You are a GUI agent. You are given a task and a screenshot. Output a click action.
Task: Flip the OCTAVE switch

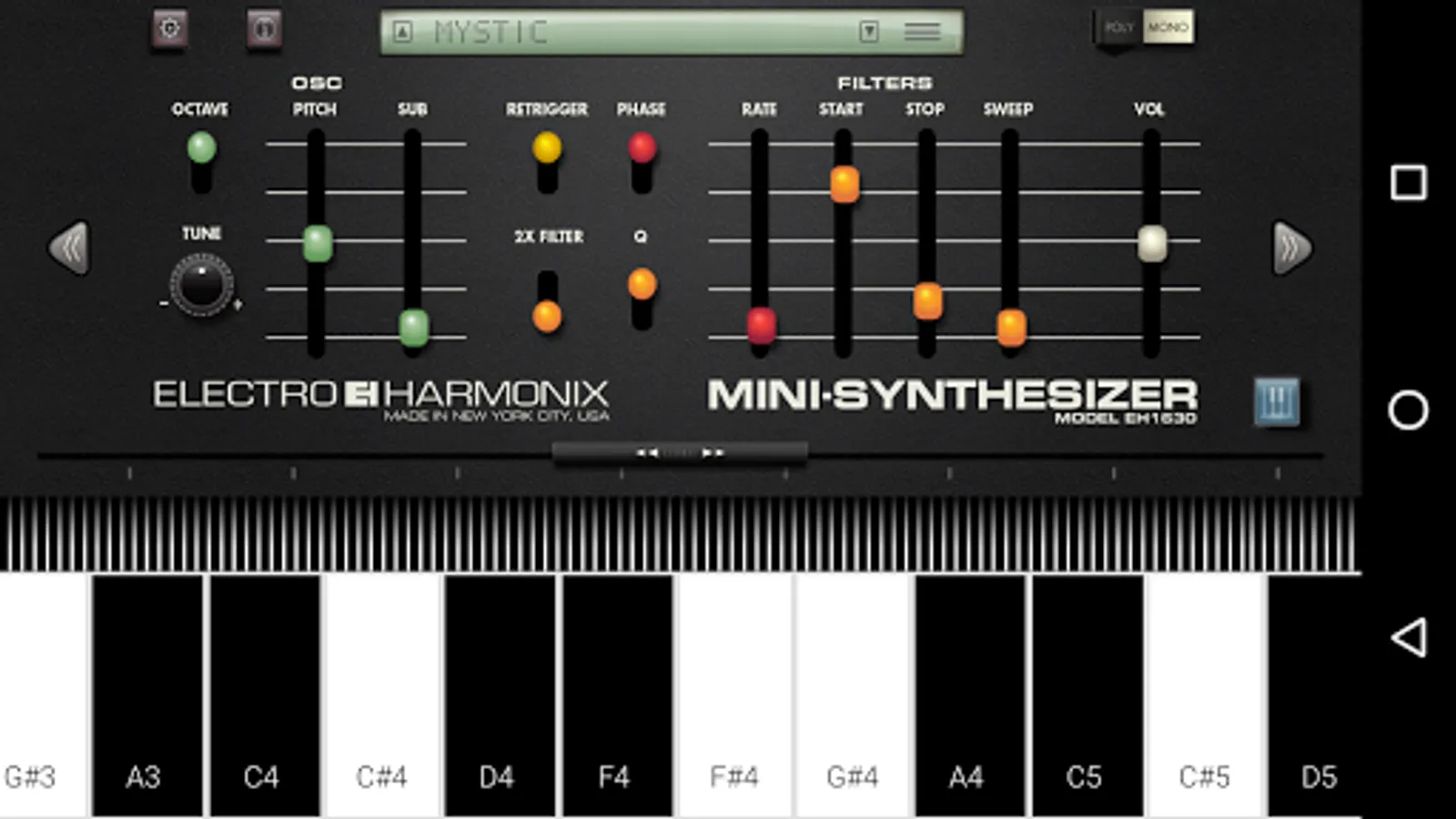pos(201,161)
